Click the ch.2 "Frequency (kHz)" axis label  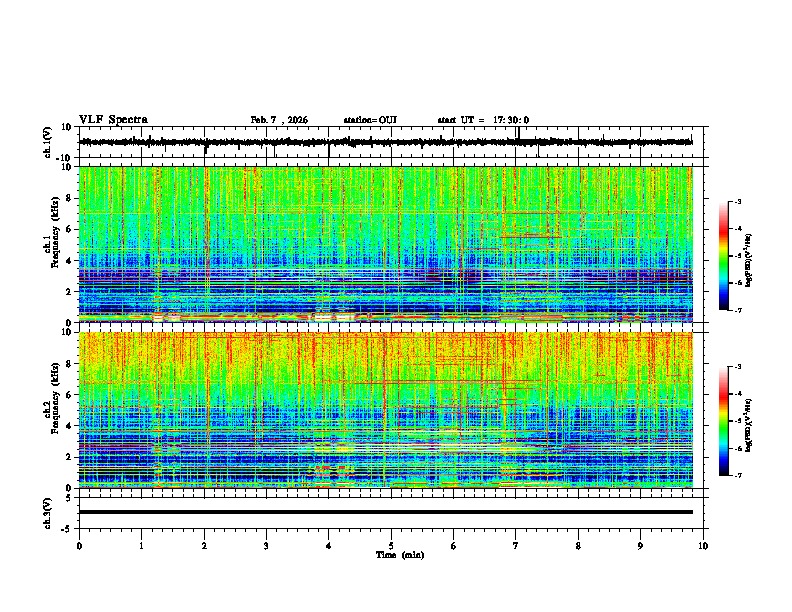tap(55, 398)
